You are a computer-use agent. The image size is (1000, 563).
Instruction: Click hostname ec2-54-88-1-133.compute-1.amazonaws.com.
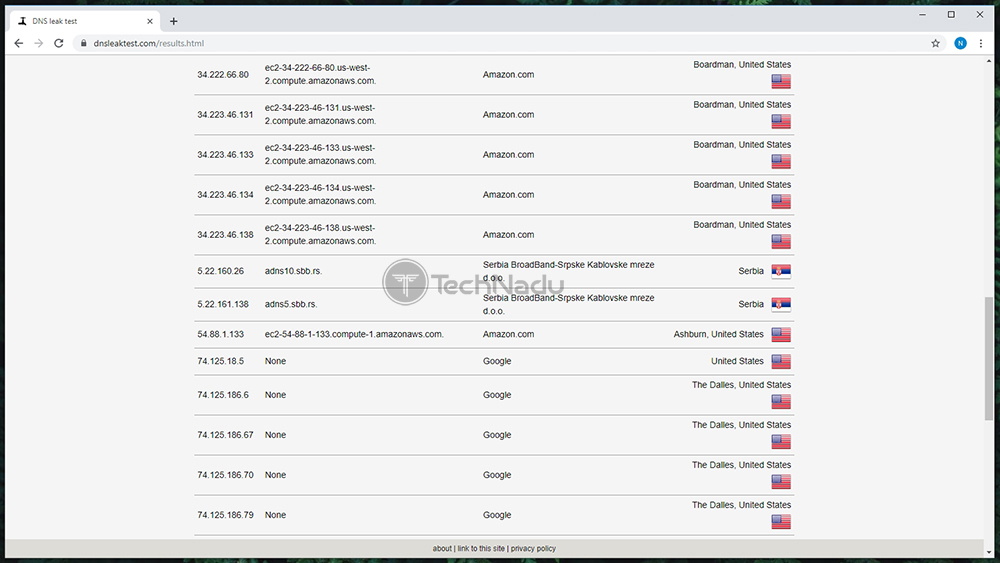click(354, 334)
